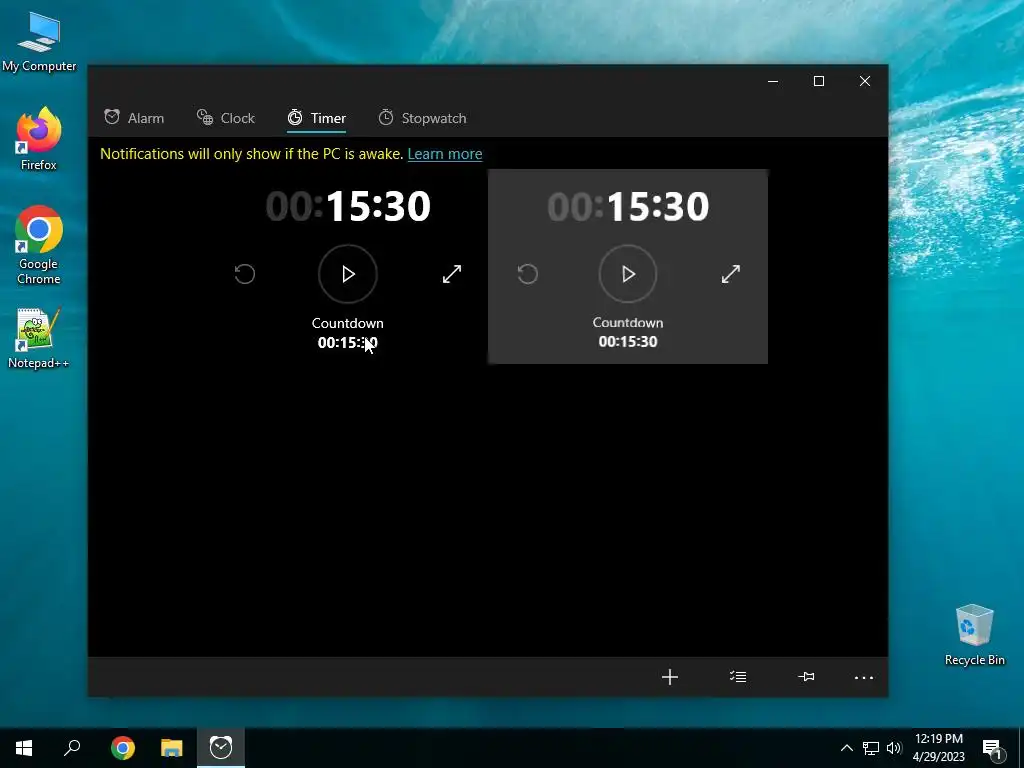The height and width of the screenshot is (768, 1024).
Task: Open taskbar search magnifier
Action: tap(72, 748)
